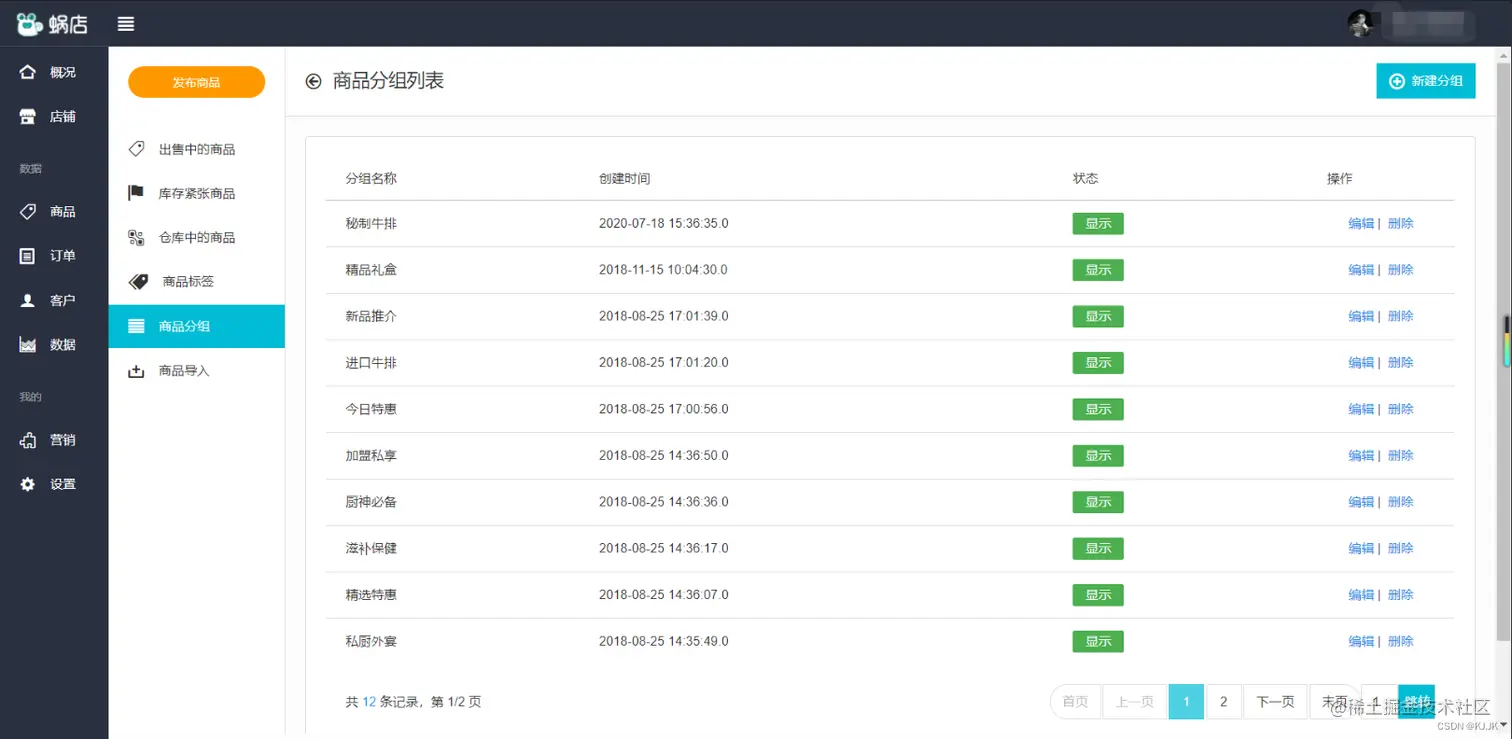Click the 下一页 pagination button
Image resolution: width=1512 pixels, height=739 pixels.
(x=1275, y=702)
